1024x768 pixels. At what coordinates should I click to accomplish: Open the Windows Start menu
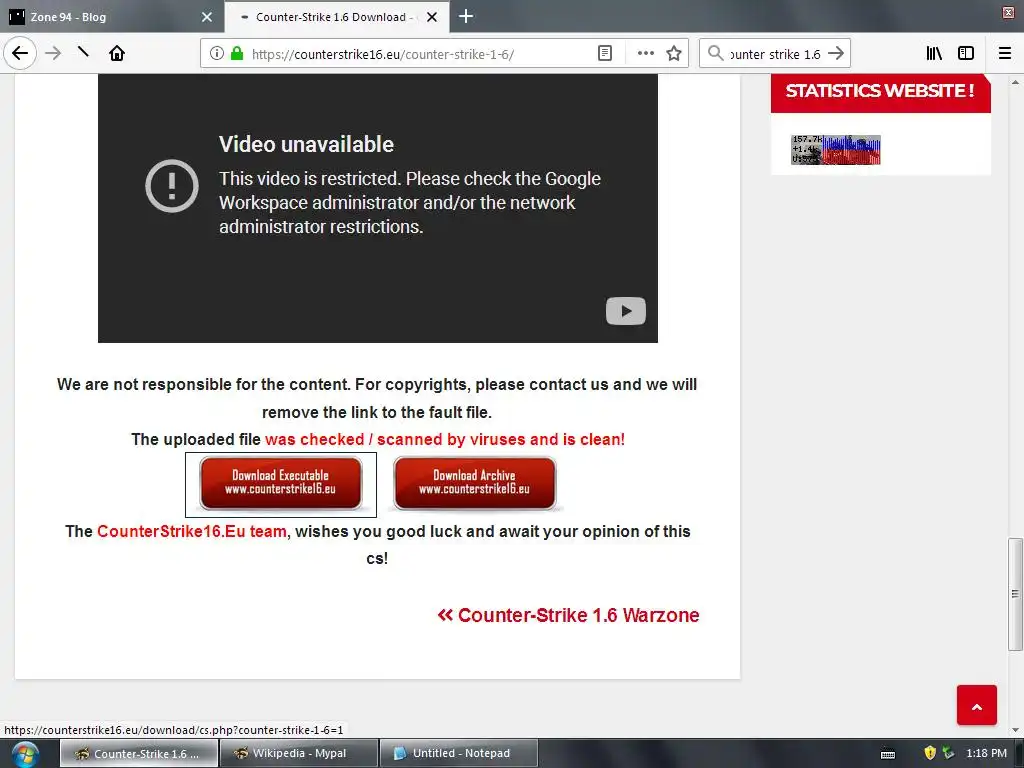(25, 754)
